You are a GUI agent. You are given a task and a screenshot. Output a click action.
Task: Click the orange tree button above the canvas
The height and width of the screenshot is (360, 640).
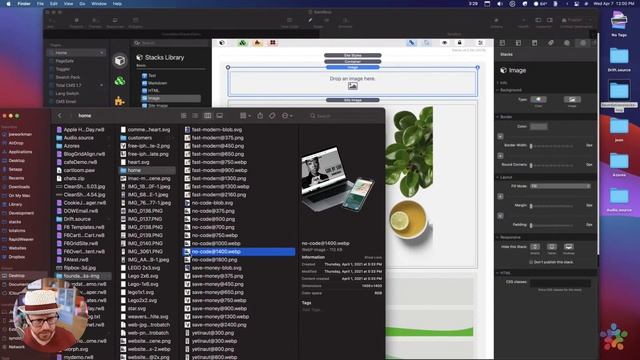coord(258,43)
